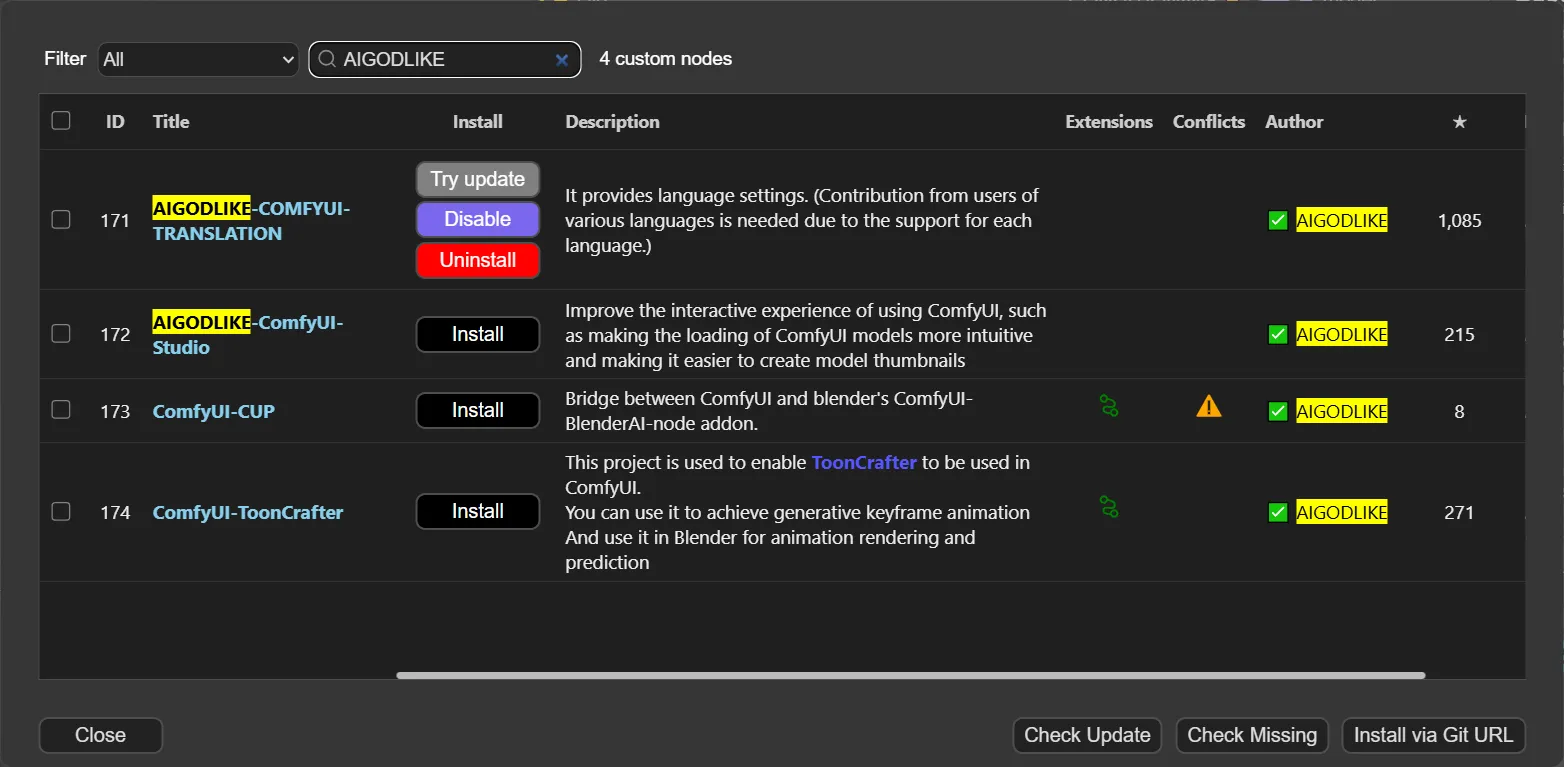Click Try update for AIGODLIKE-COMFYUI-TRANSLATION

(478, 180)
